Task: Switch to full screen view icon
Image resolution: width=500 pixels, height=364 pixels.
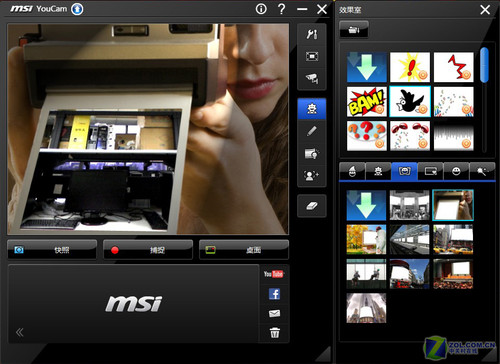Action: click(312, 56)
